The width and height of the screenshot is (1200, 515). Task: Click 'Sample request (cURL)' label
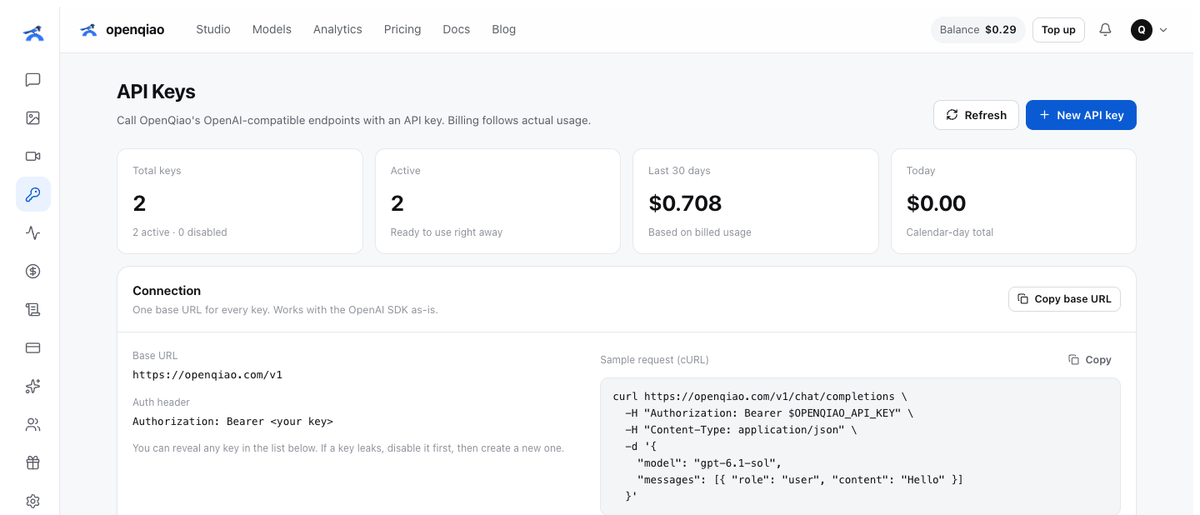(x=654, y=360)
